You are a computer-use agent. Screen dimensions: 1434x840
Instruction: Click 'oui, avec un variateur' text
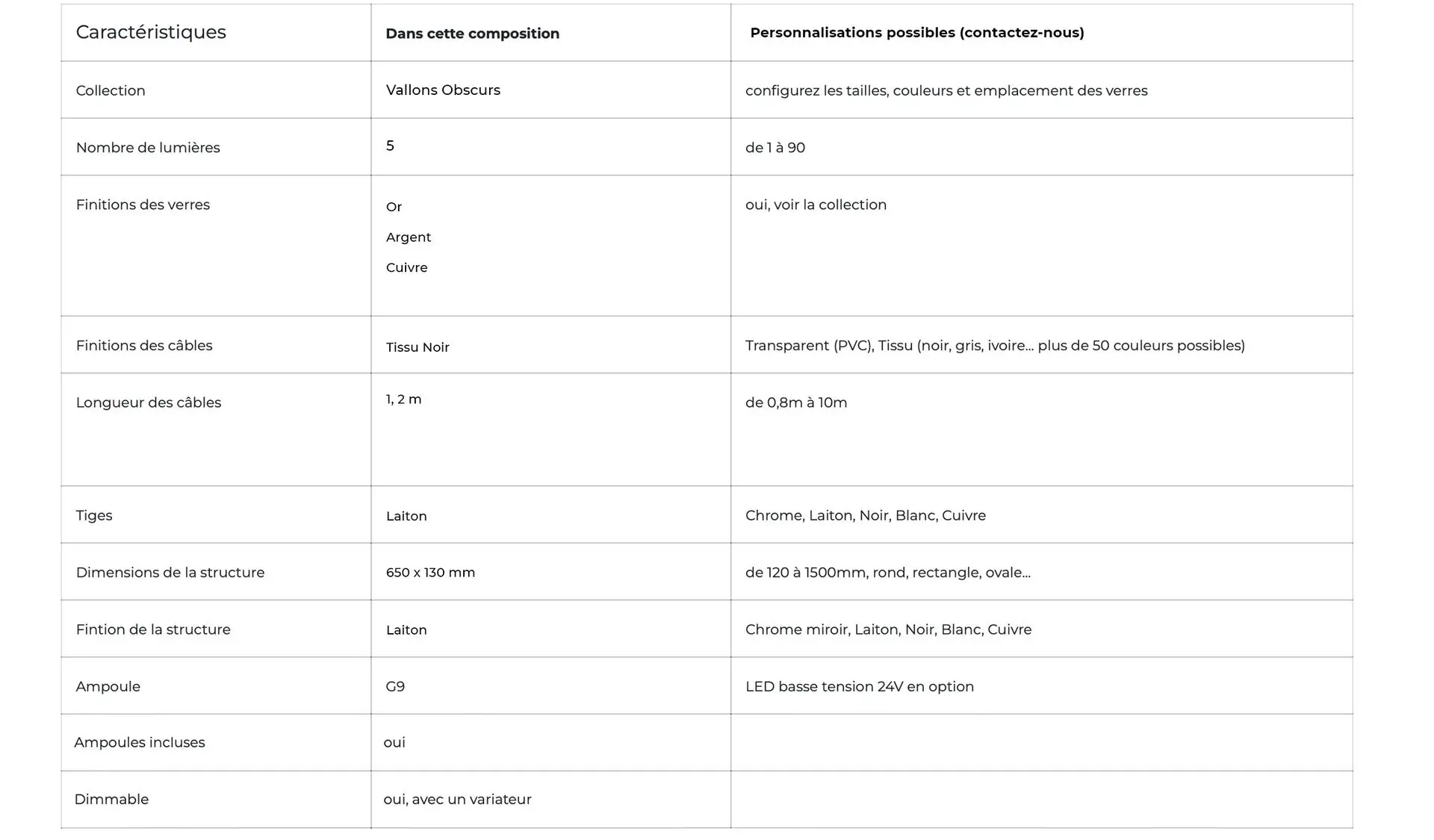[457, 799]
